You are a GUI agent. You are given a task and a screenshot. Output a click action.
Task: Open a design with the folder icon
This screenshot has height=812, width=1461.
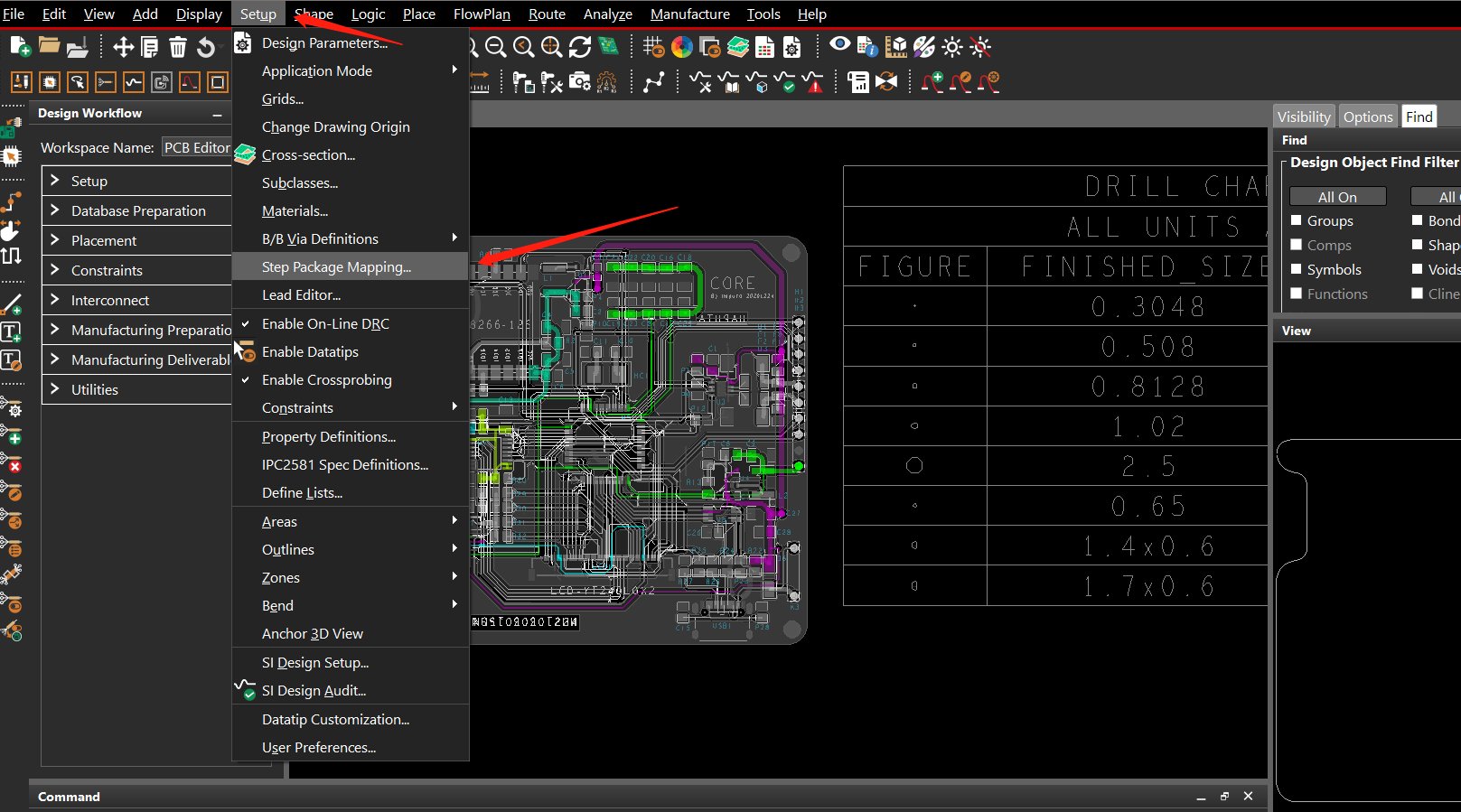(x=49, y=46)
